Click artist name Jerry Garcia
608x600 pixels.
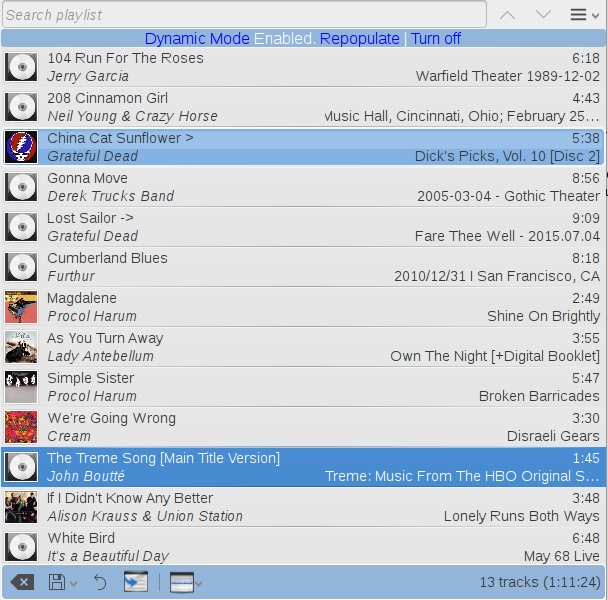(x=88, y=76)
